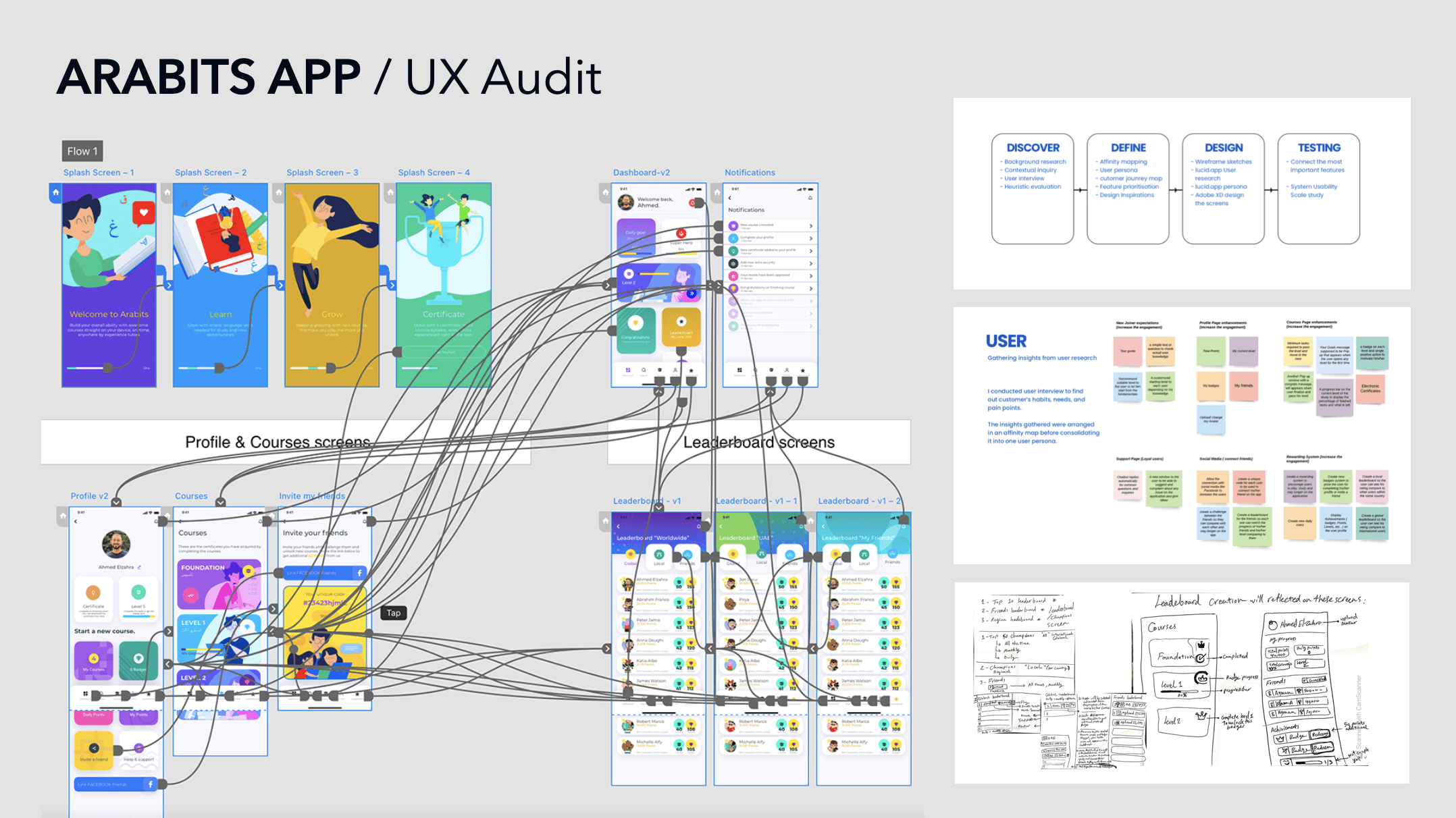This screenshot has width=1456, height=818.
Task: Tap the red Super Hero badge icon
Action: (681, 234)
